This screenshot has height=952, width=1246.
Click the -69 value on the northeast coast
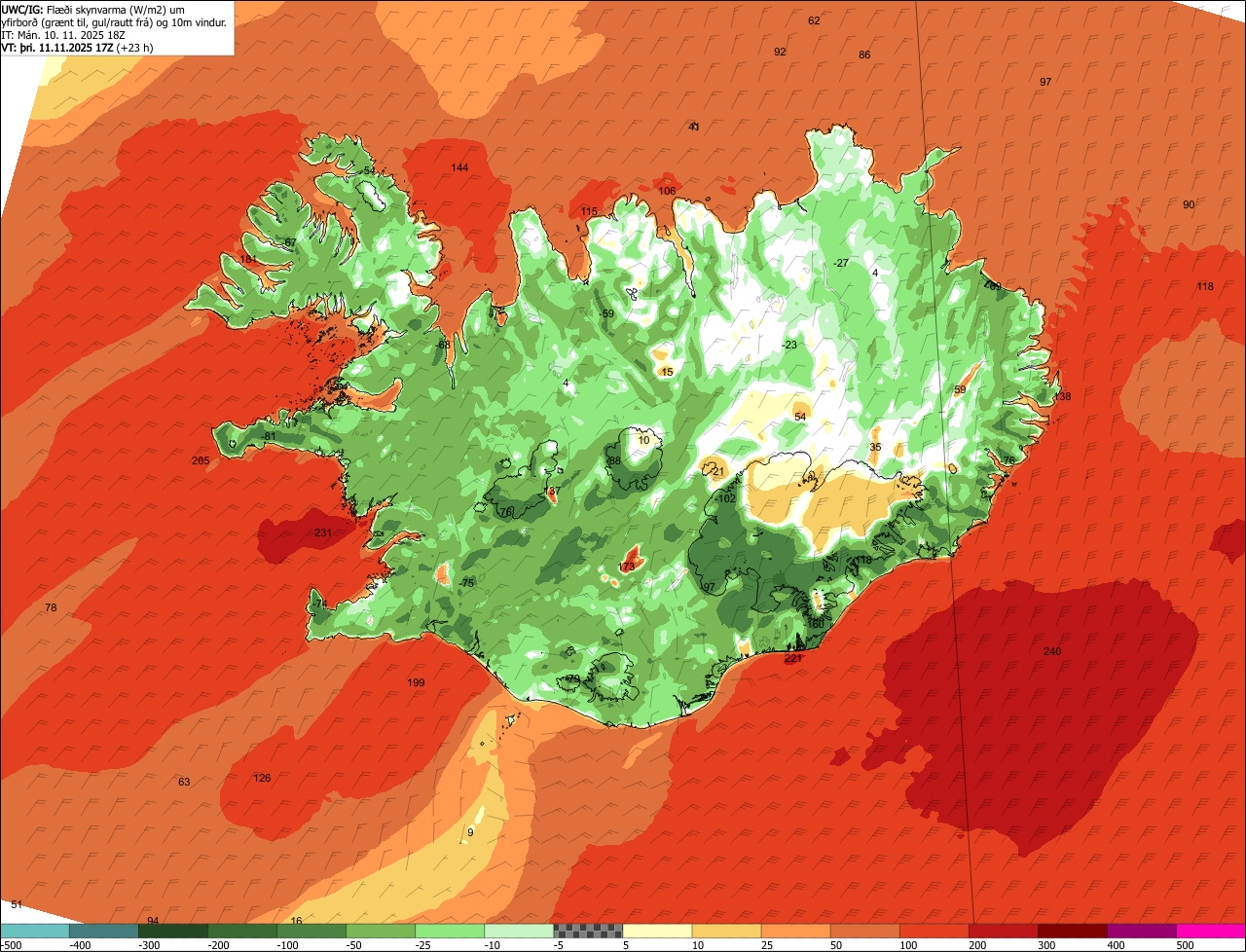(993, 286)
